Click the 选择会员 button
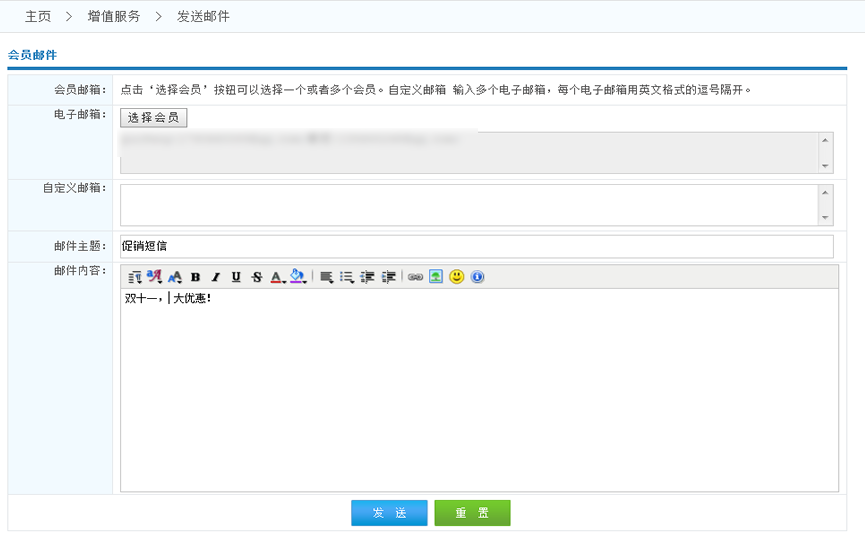The height and width of the screenshot is (536, 865). (153, 118)
